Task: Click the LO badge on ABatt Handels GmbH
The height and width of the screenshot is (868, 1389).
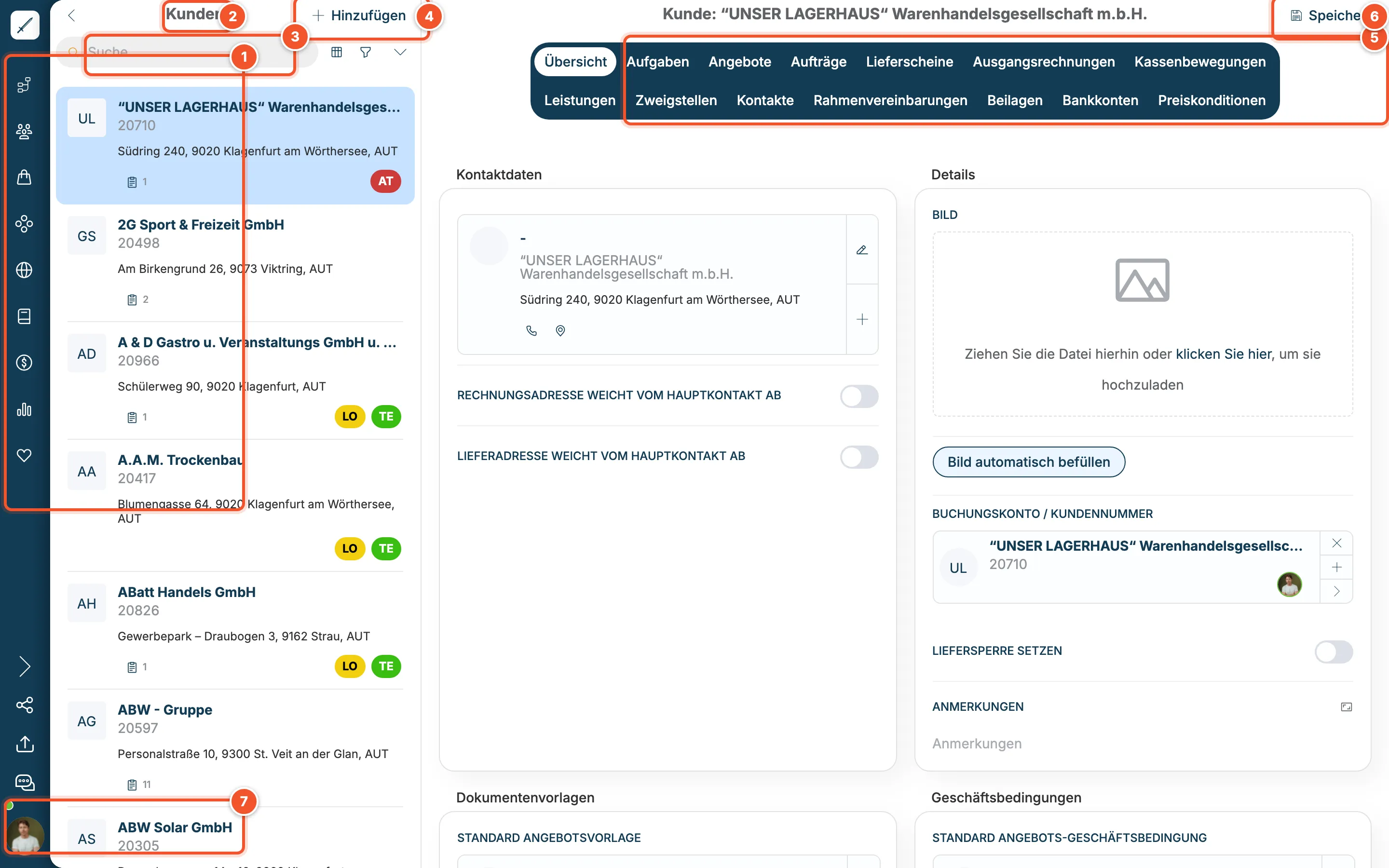Action: click(x=350, y=666)
